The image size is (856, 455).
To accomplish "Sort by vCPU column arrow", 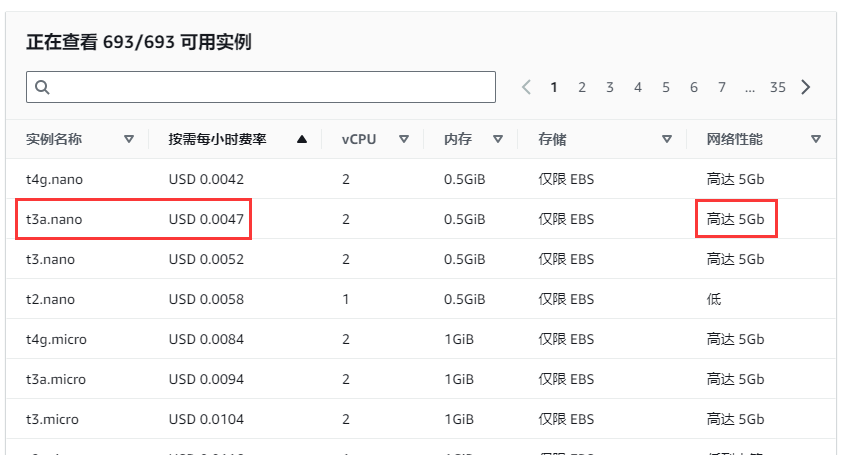I will tap(403, 139).
